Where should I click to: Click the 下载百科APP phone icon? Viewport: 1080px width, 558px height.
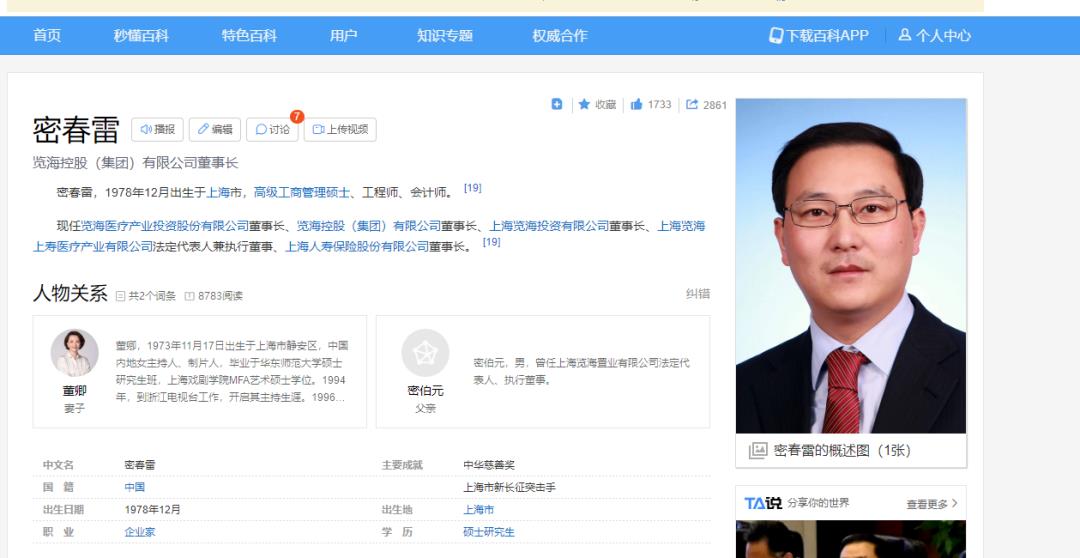[776, 36]
